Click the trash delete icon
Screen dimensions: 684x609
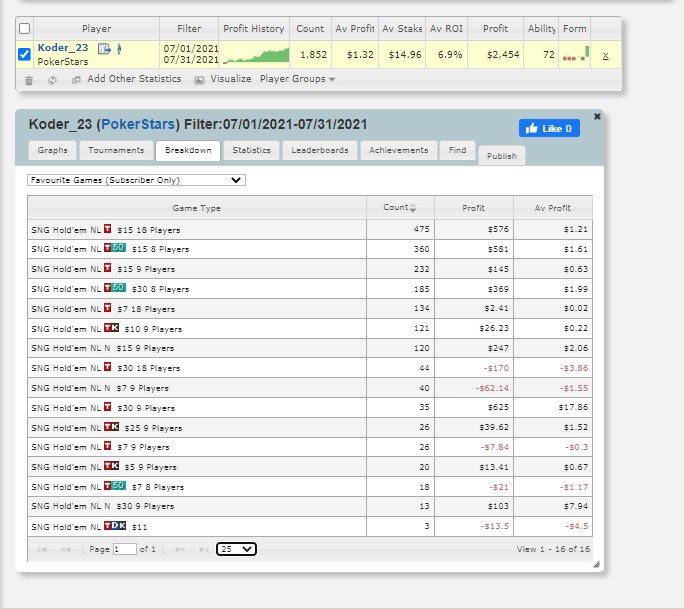pos(29,80)
